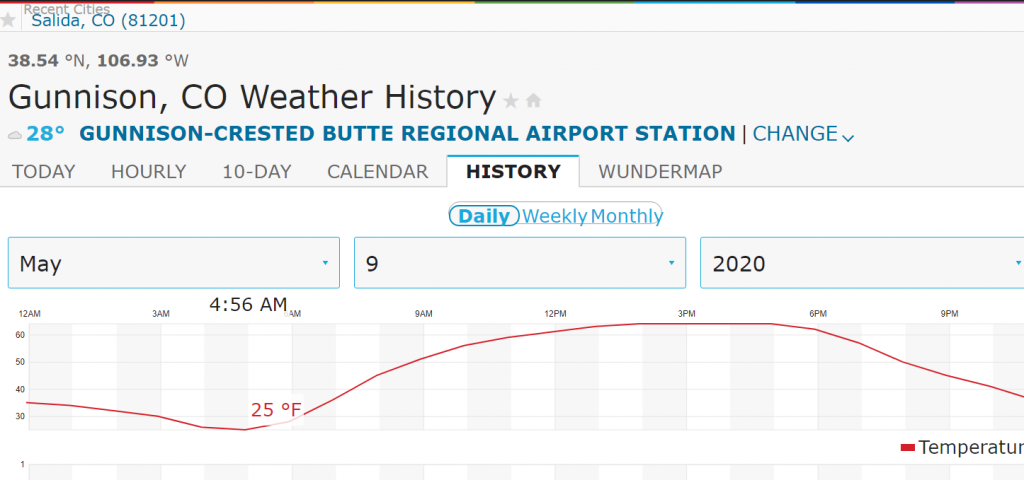This screenshot has height=480, width=1024.
Task: Click the Gunnison-Crested Butte Regional Airport Station link
Action: [406, 133]
